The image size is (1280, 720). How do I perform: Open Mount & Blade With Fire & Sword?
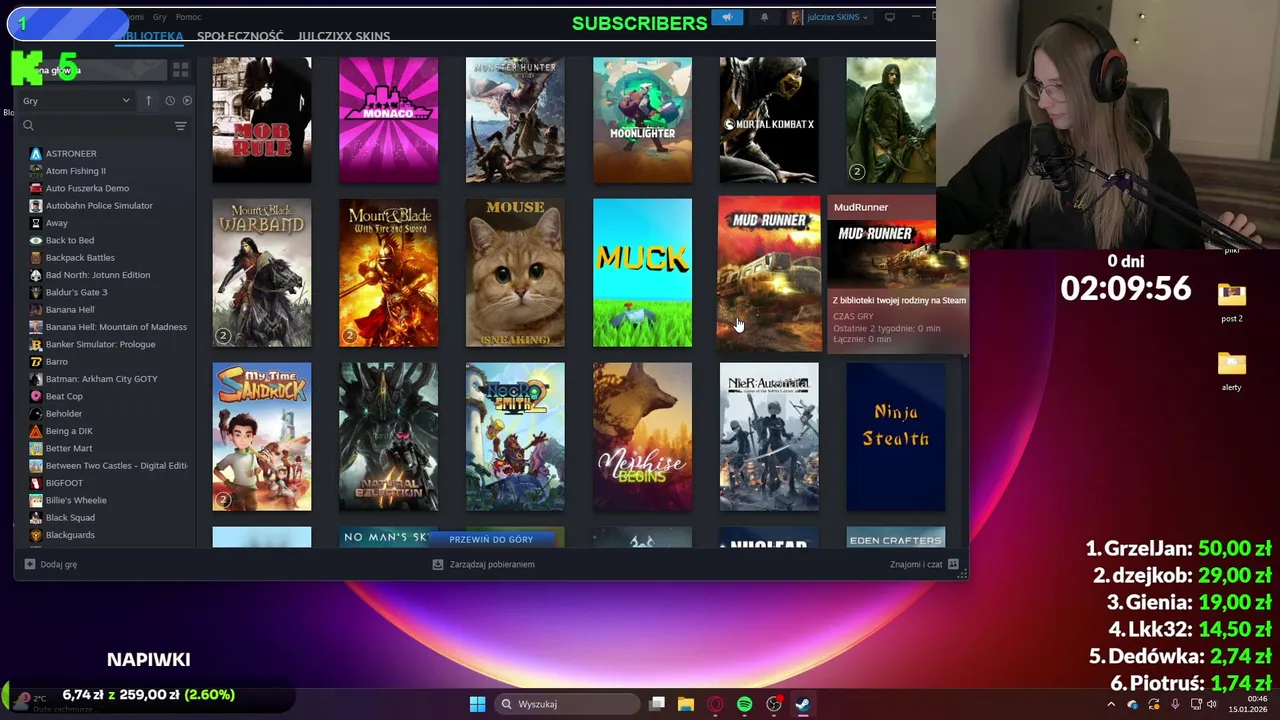(x=388, y=273)
